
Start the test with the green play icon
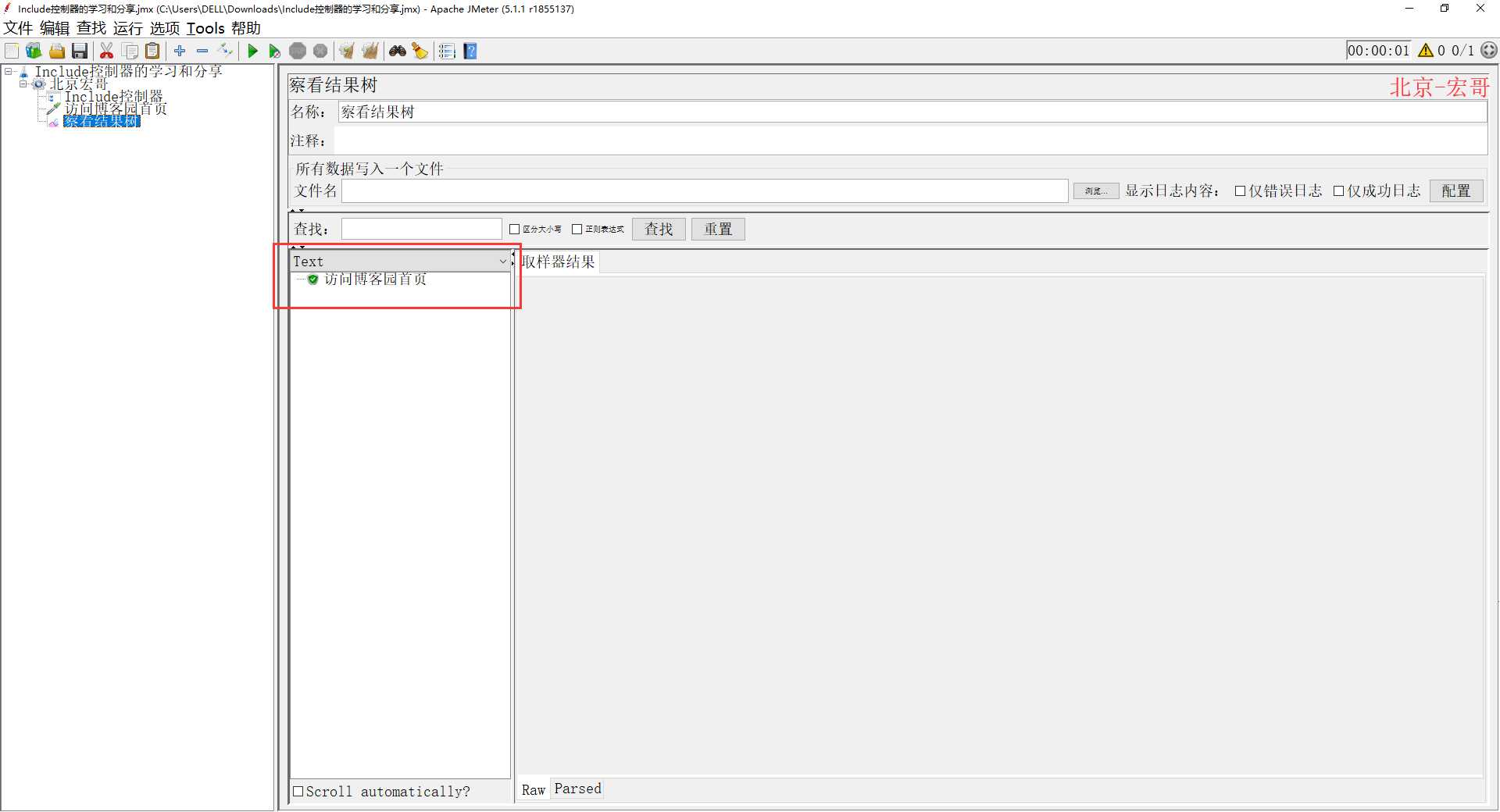tap(252, 51)
